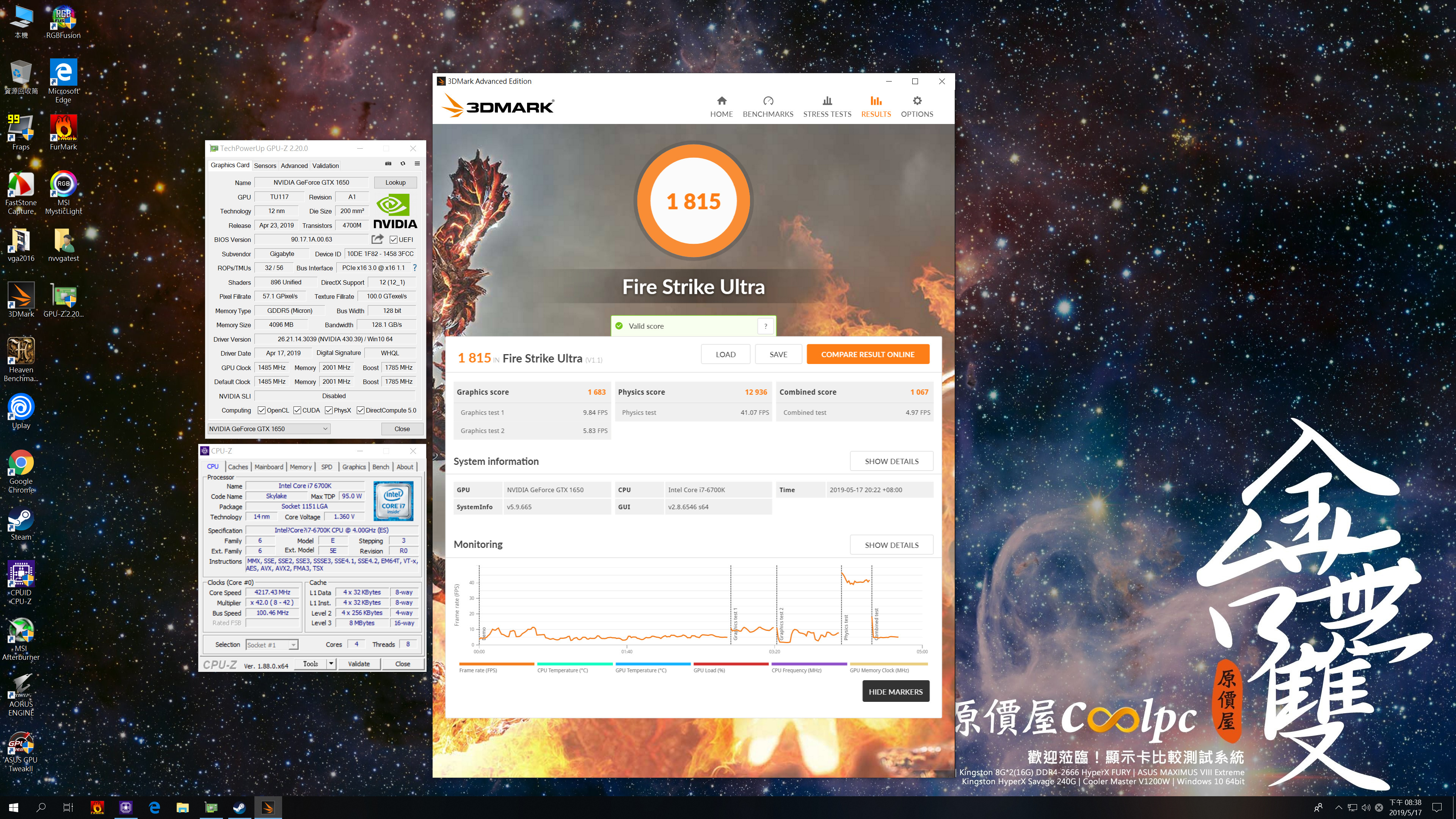The height and width of the screenshot is (819, 1456).
Task: Toggle the OpenCL checkbox
Action: (x=261, y=410)
